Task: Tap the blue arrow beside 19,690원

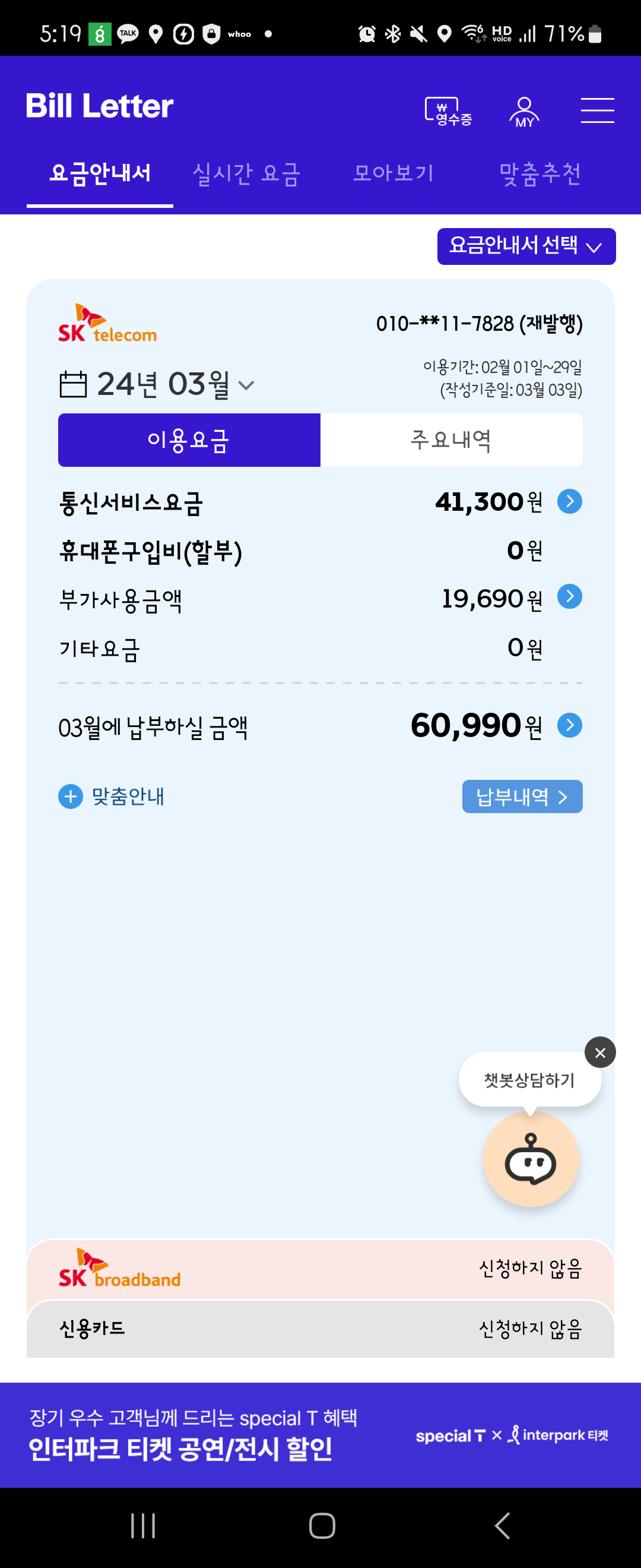Action: 570,596
